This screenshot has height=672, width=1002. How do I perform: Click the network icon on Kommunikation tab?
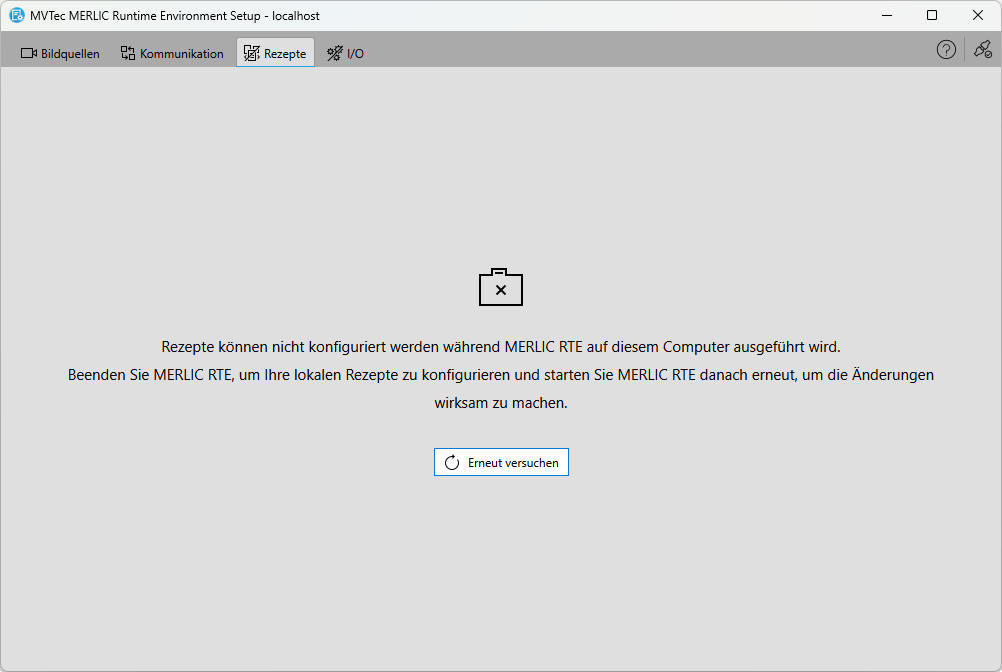(128, 53)
